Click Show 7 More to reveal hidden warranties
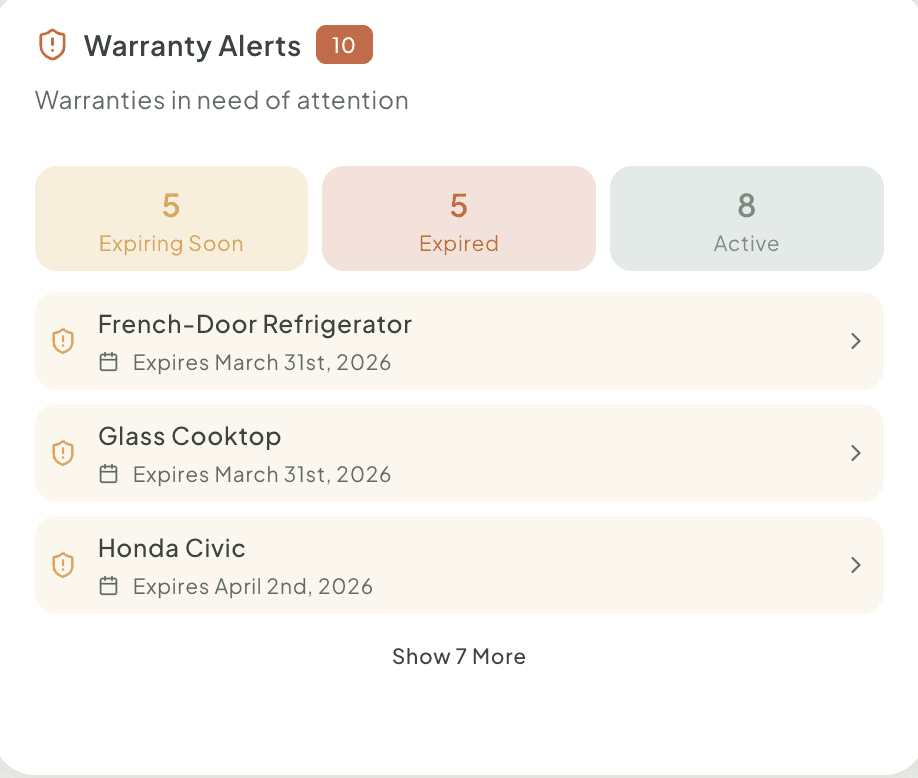 click(458, 656)
